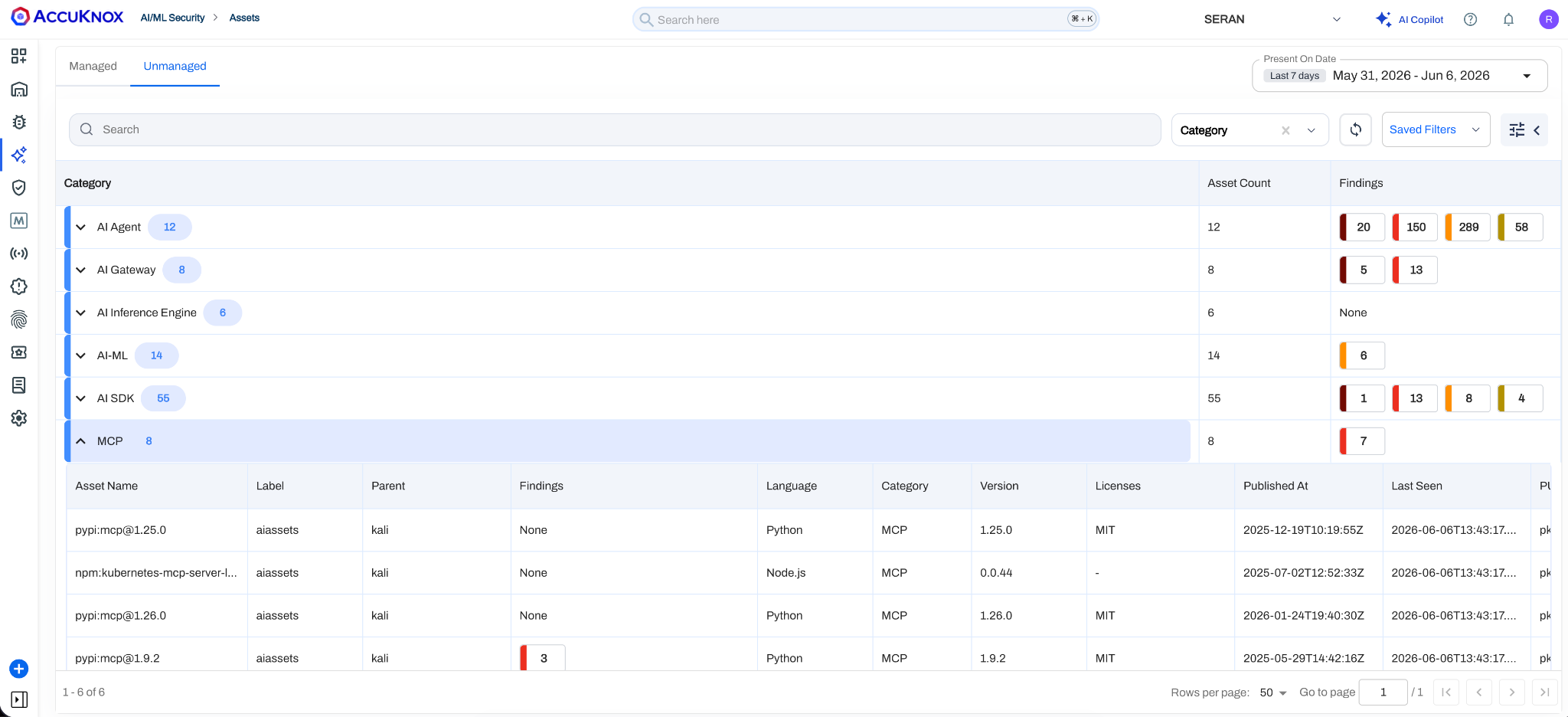Click the Go to page input

(1383, 692)
